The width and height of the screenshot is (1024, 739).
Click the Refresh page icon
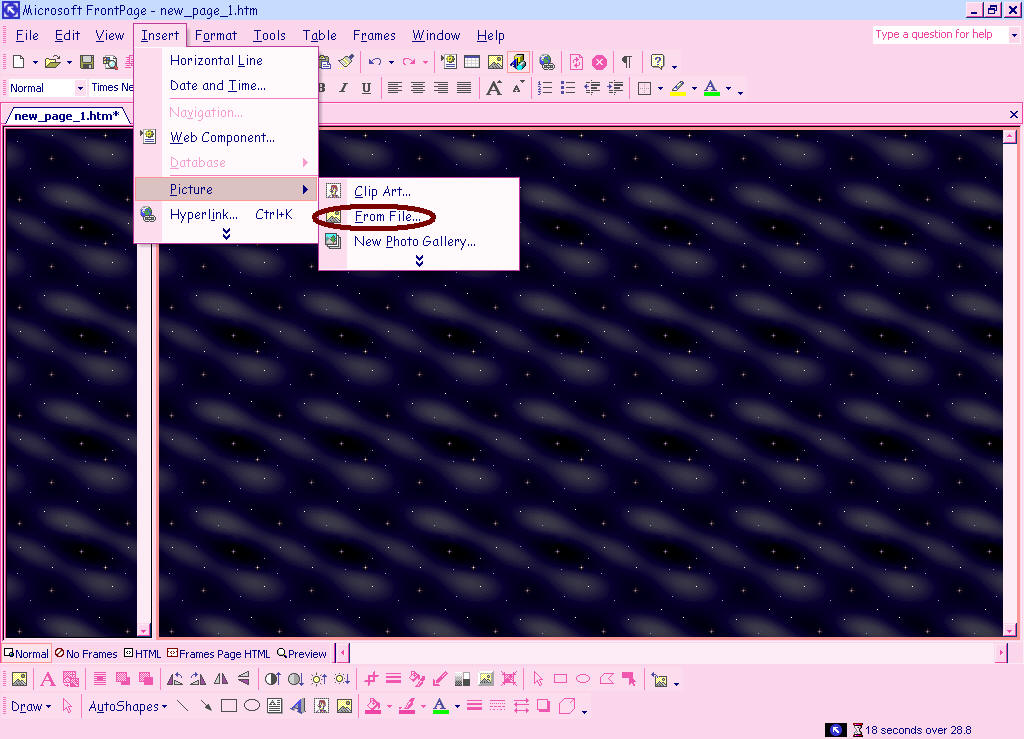(576, 61)
